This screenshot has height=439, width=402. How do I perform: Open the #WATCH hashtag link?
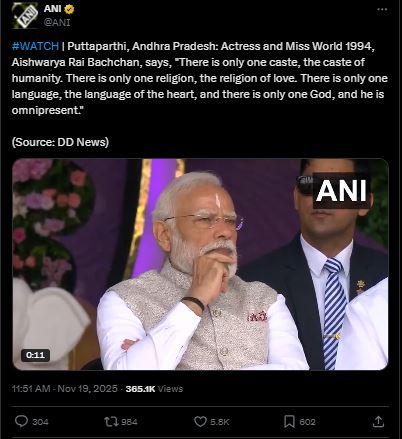[35, 46]
